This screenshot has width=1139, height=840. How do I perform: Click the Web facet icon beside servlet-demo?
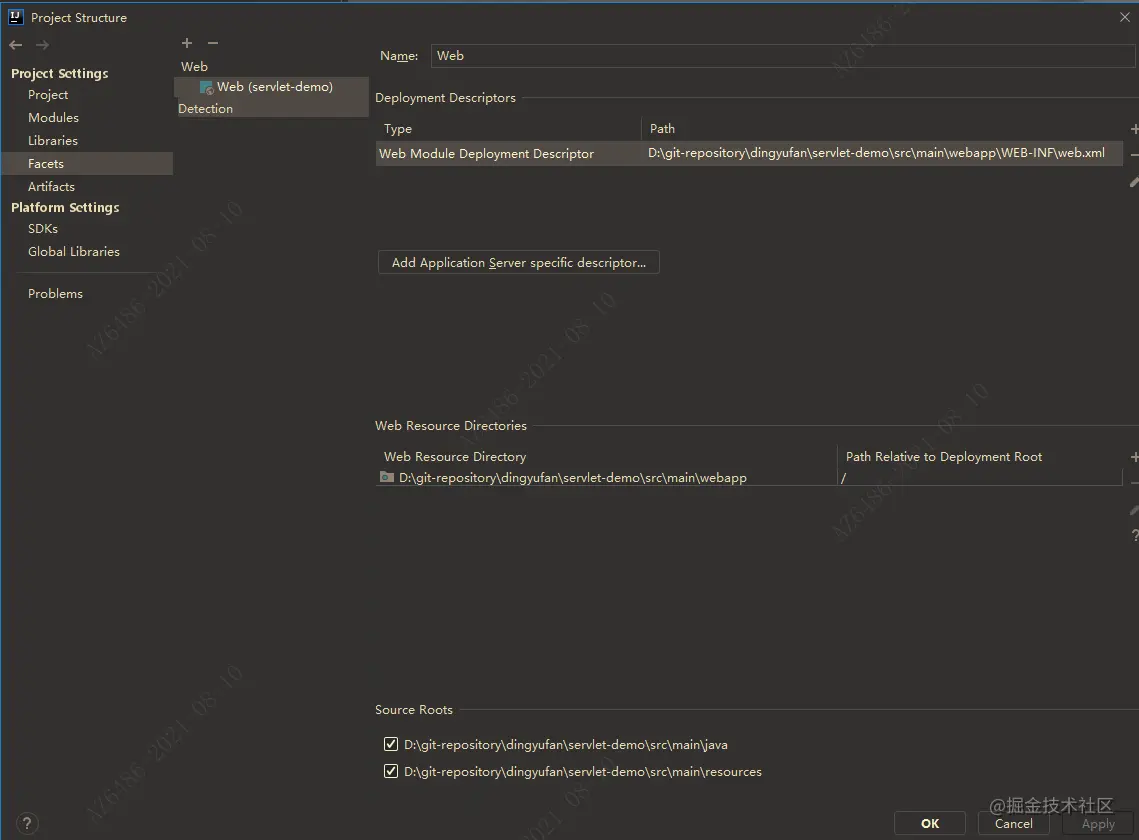pos(206,87)
